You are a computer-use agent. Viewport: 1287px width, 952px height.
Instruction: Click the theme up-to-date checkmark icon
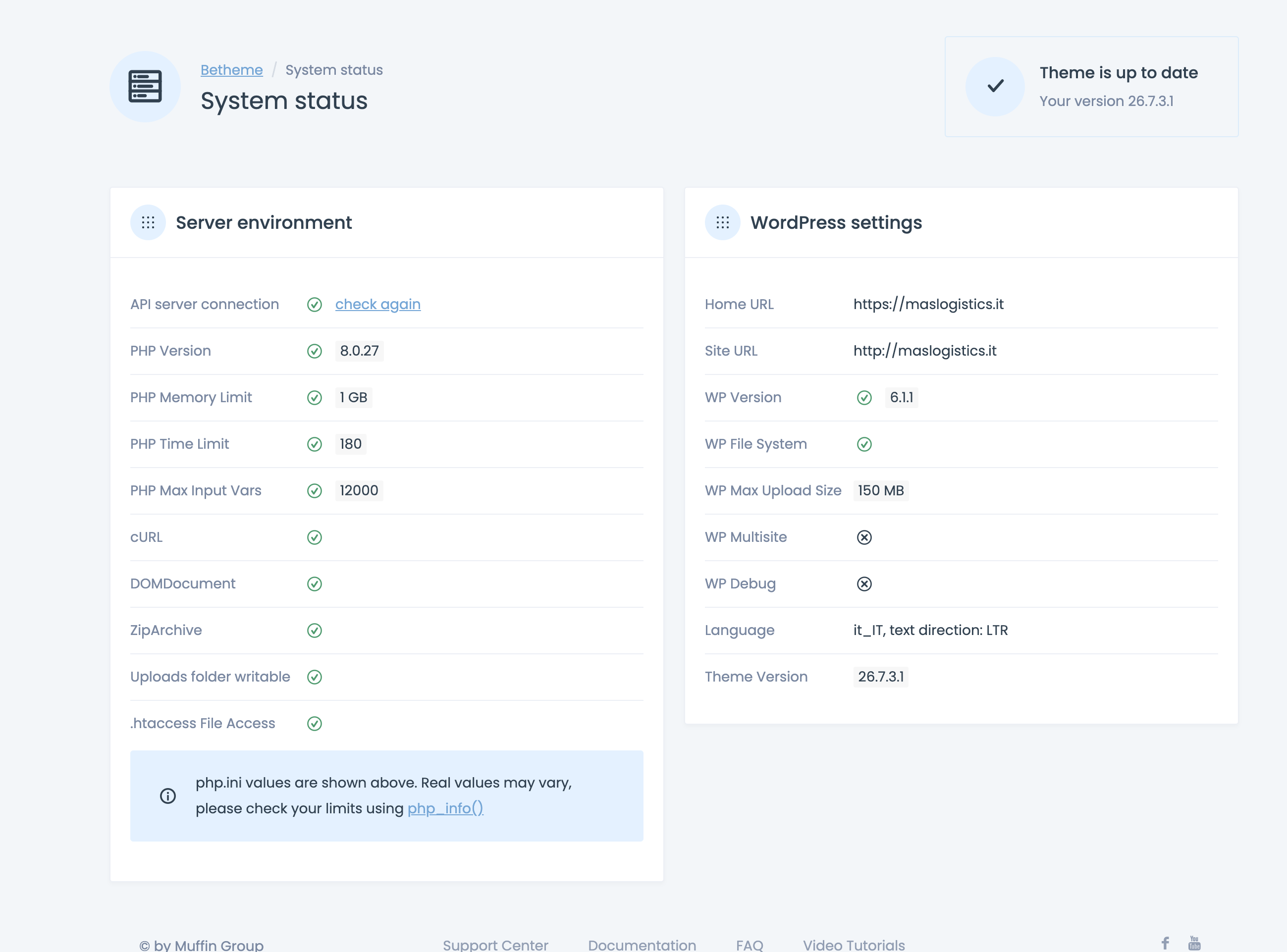point(995,86)
